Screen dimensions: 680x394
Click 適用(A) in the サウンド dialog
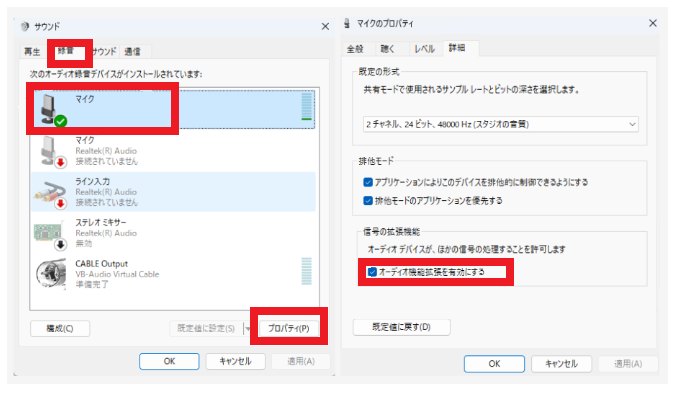301,361
